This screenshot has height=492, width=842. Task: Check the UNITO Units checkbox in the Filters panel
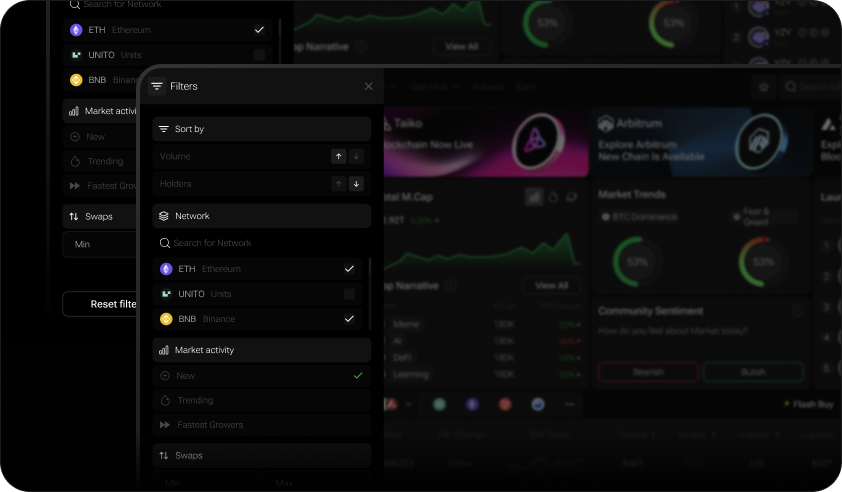click(x=349, y=294)
